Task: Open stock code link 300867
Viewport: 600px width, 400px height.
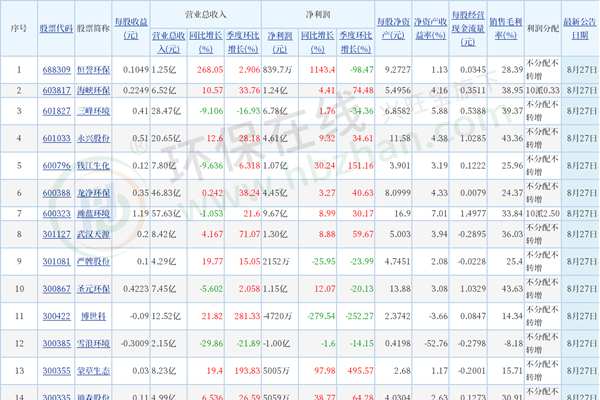Action: point(57,289)
